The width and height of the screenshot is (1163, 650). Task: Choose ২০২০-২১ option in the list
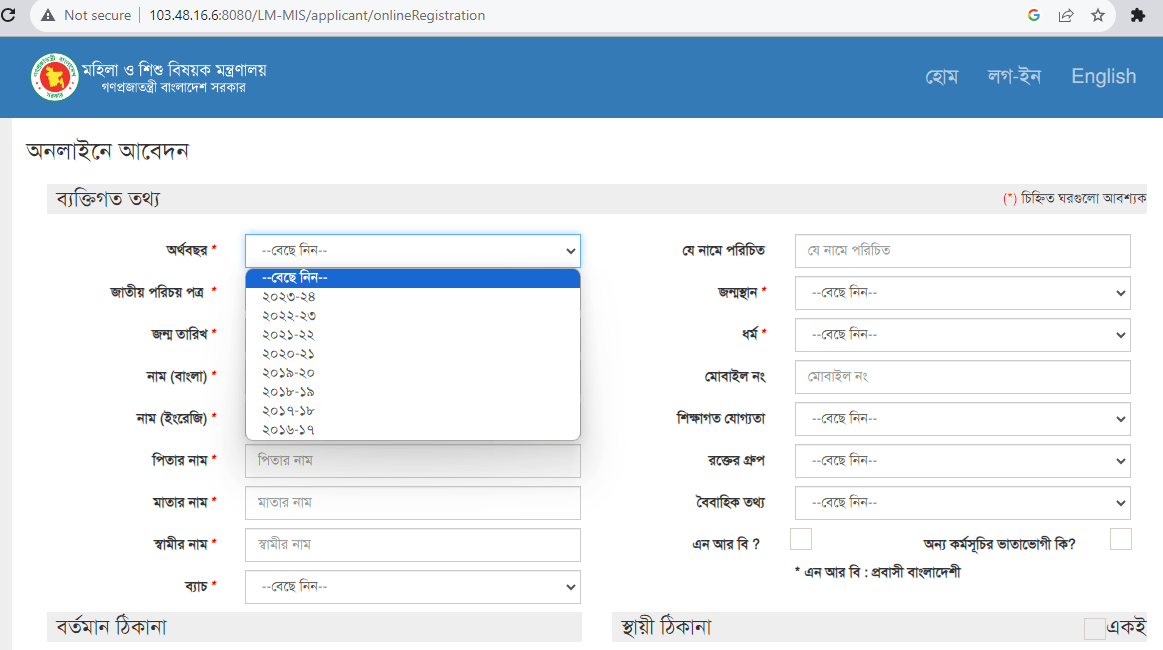(289, 354)
